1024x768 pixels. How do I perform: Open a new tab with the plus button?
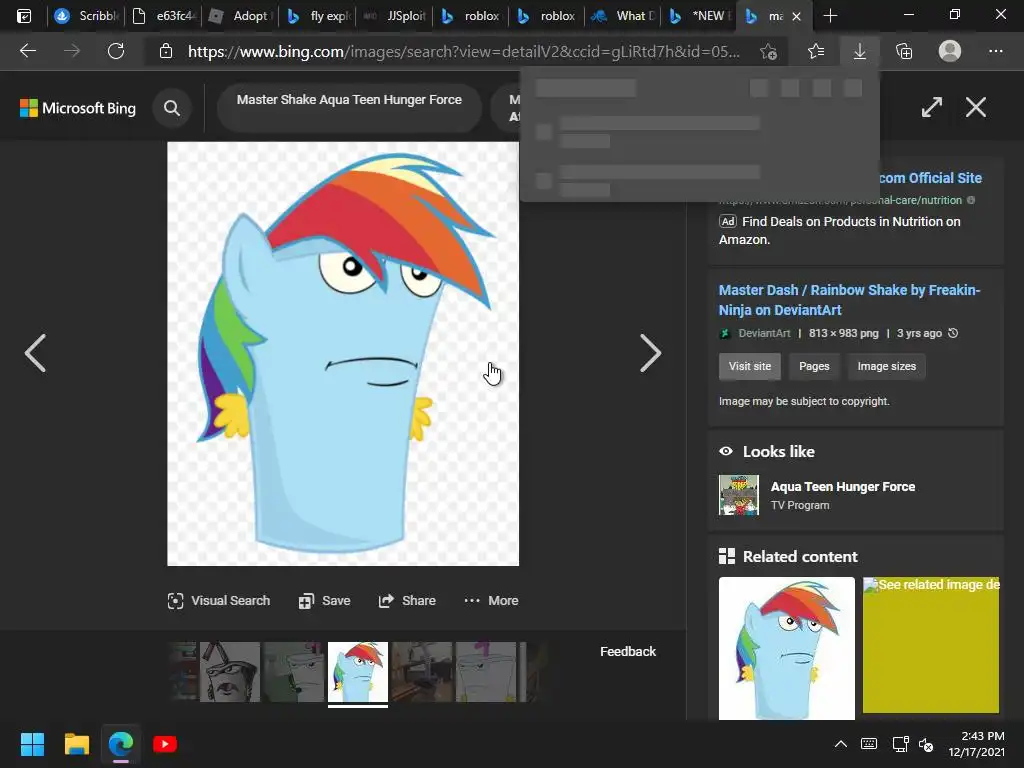830,16
